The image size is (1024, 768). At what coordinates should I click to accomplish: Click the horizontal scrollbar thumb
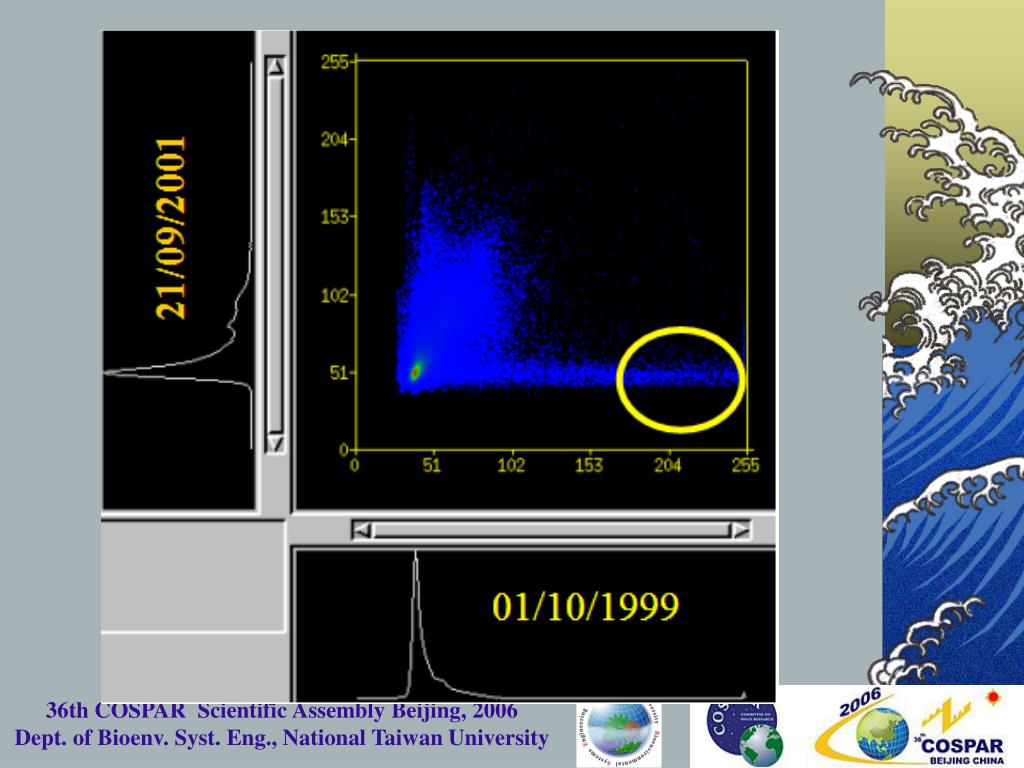[551, 530]
